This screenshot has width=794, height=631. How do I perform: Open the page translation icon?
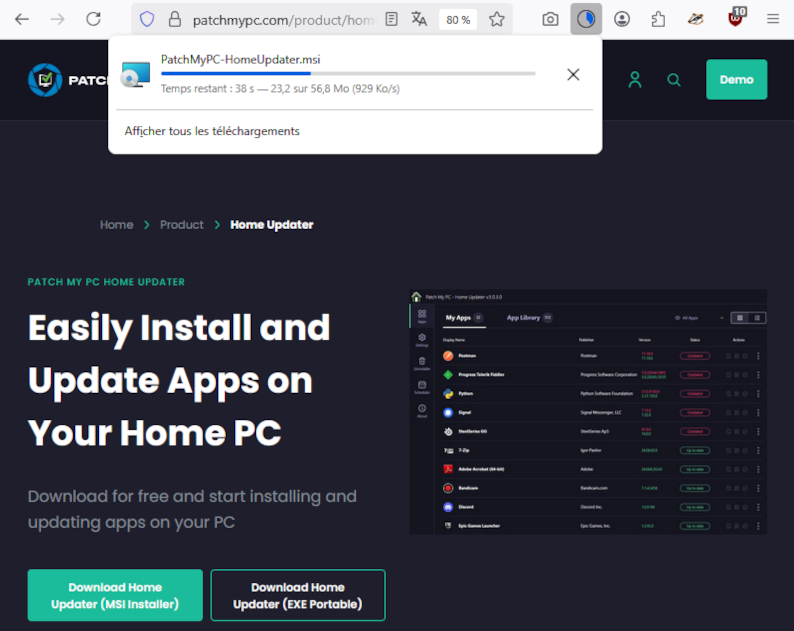click(419, 19)
